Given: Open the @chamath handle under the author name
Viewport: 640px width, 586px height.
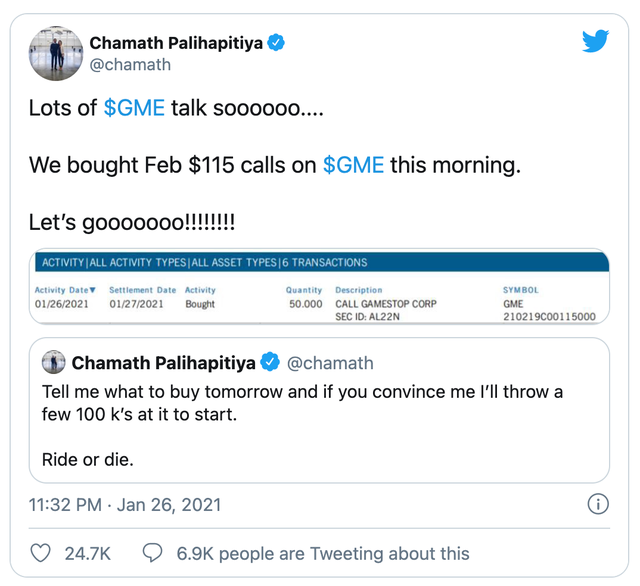Looking at the screenshot, I should tap(130, 65).
